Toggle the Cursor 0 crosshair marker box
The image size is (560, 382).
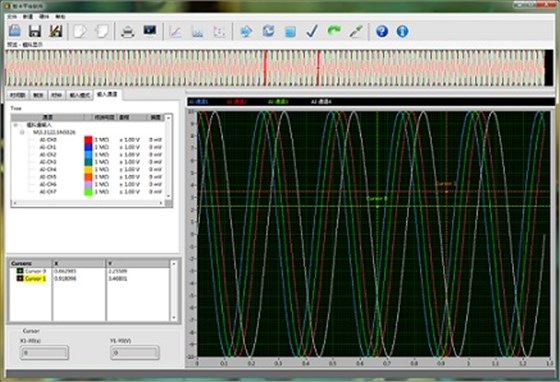coord(20,271)
